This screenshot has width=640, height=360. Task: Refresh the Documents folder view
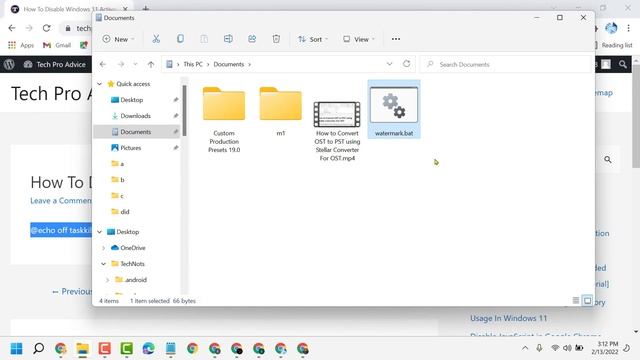[407, 64]
